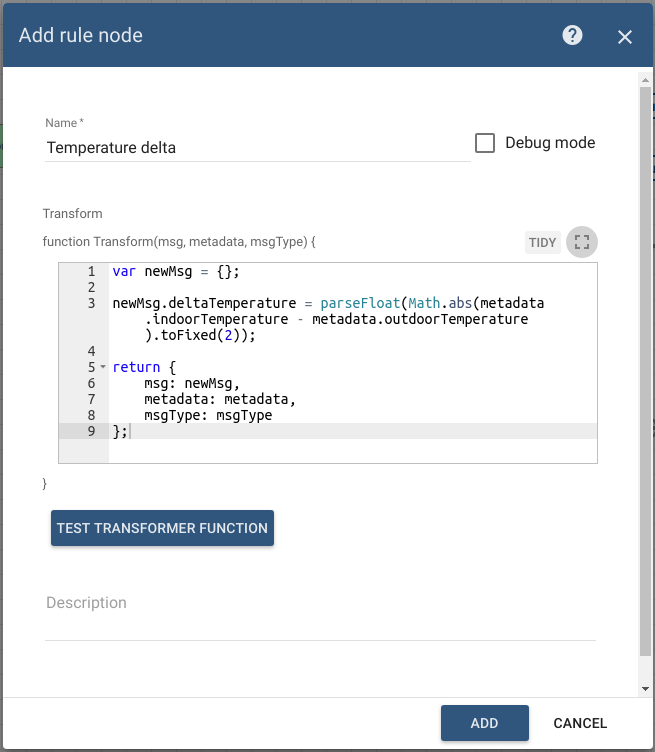The width and height of the screenshot is (655, 752).
Task: Click the scrollbar up arrow
Action: click(645, 80)
